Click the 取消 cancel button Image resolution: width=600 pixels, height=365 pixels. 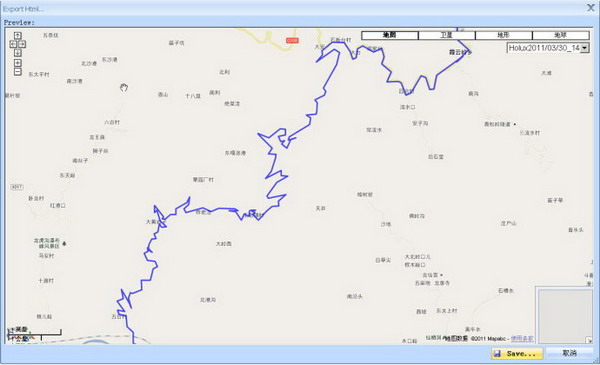[569, 353]
